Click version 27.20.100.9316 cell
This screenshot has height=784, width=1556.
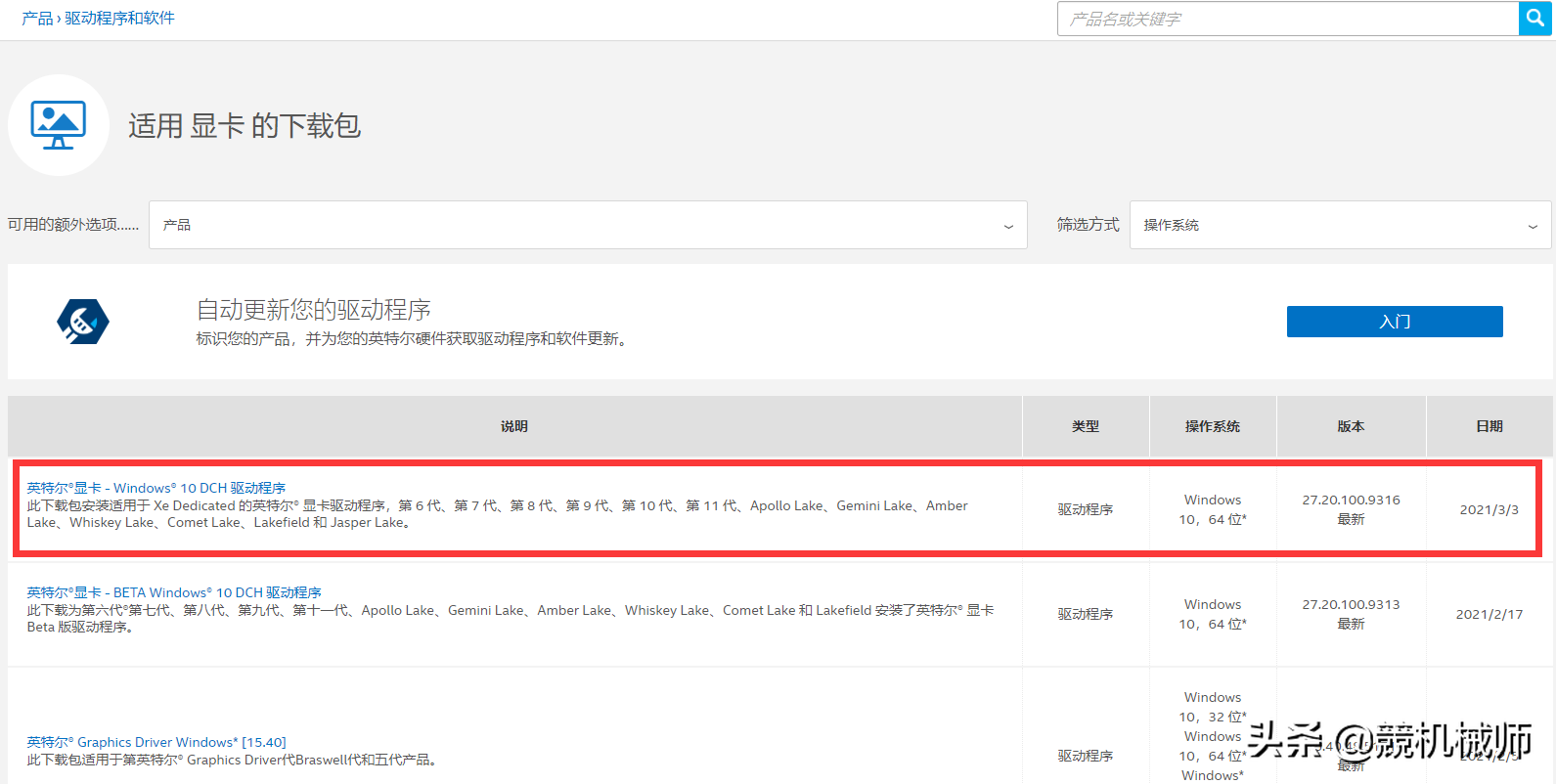pyautogui.click(x=1351, y=509)
